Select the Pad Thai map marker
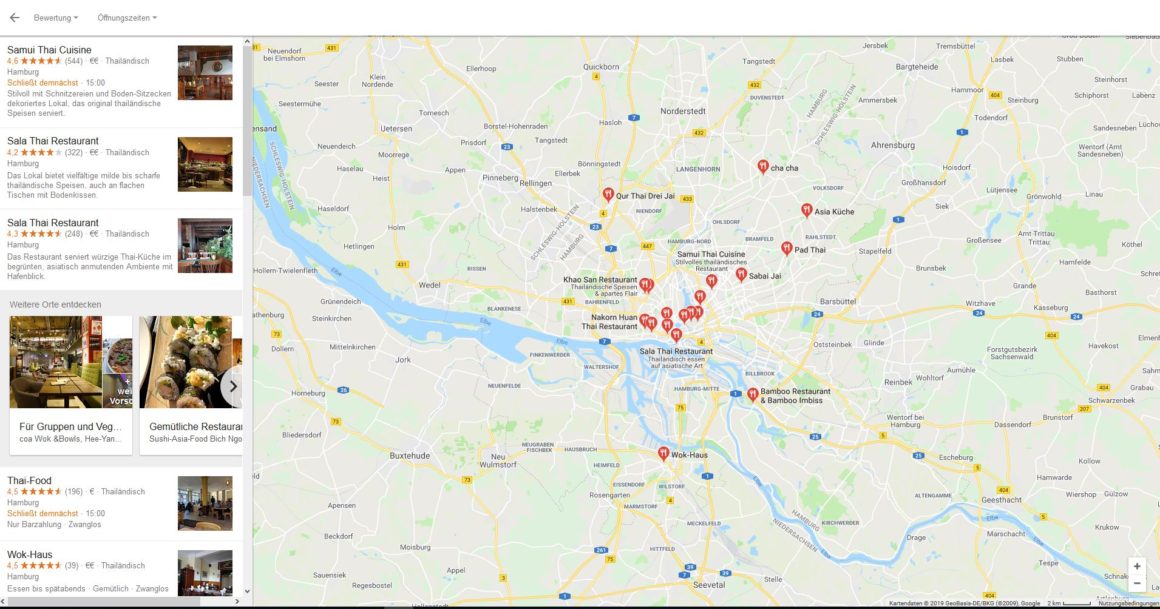Screen dimensions: 1160x609 coord(786,249)
